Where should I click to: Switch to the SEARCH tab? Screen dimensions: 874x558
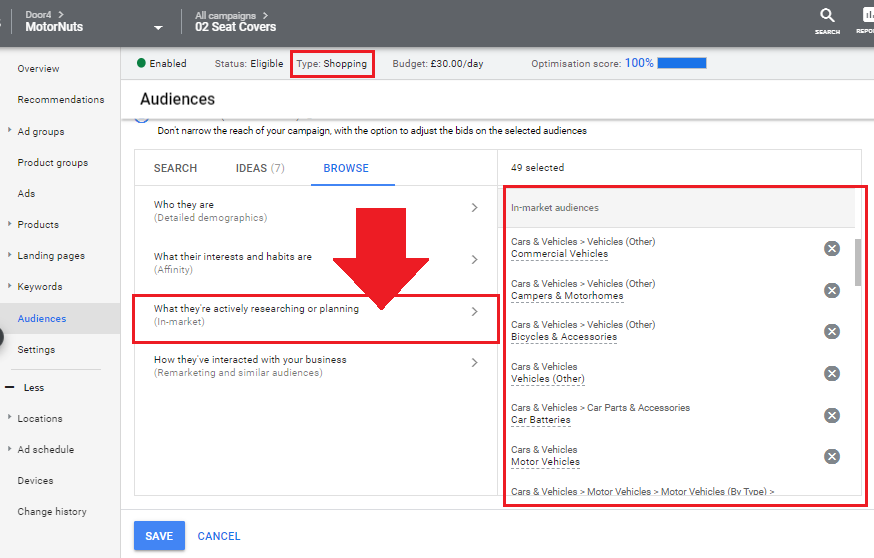pos(176,168)
